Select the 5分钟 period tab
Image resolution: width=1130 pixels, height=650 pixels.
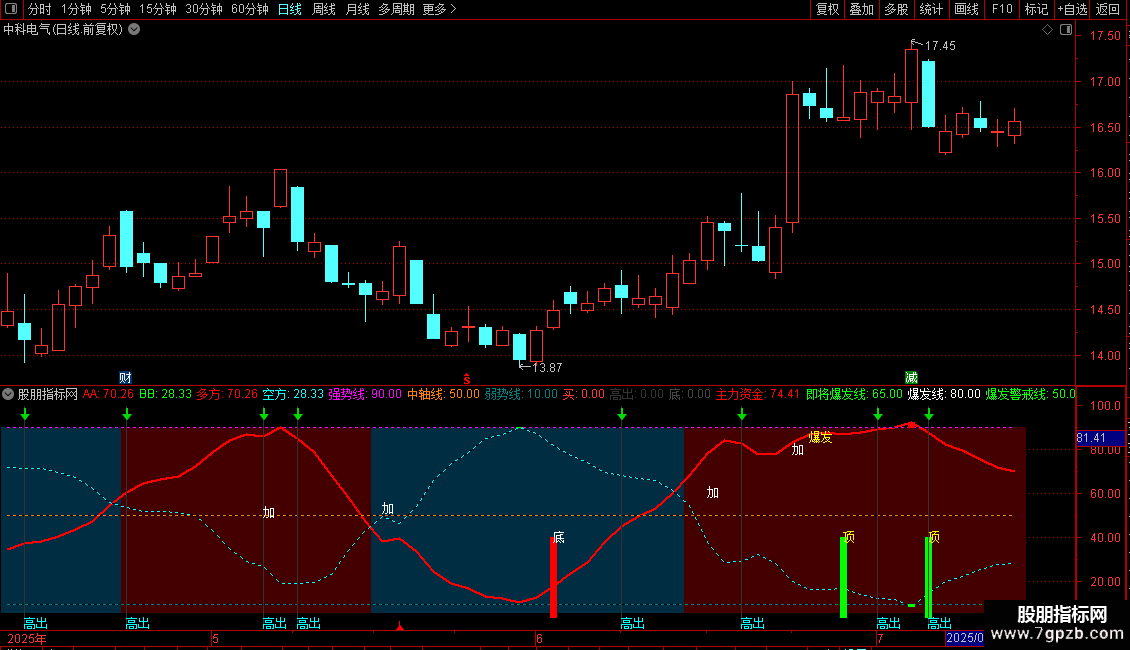pyautogui.click(x=115, y=9)
